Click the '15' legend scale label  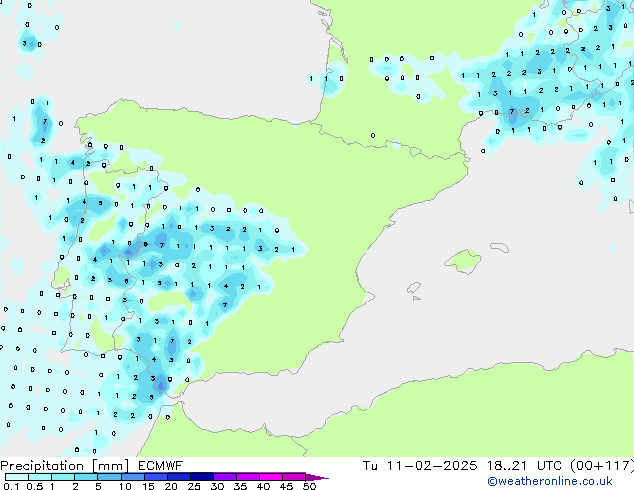(148, 486)
